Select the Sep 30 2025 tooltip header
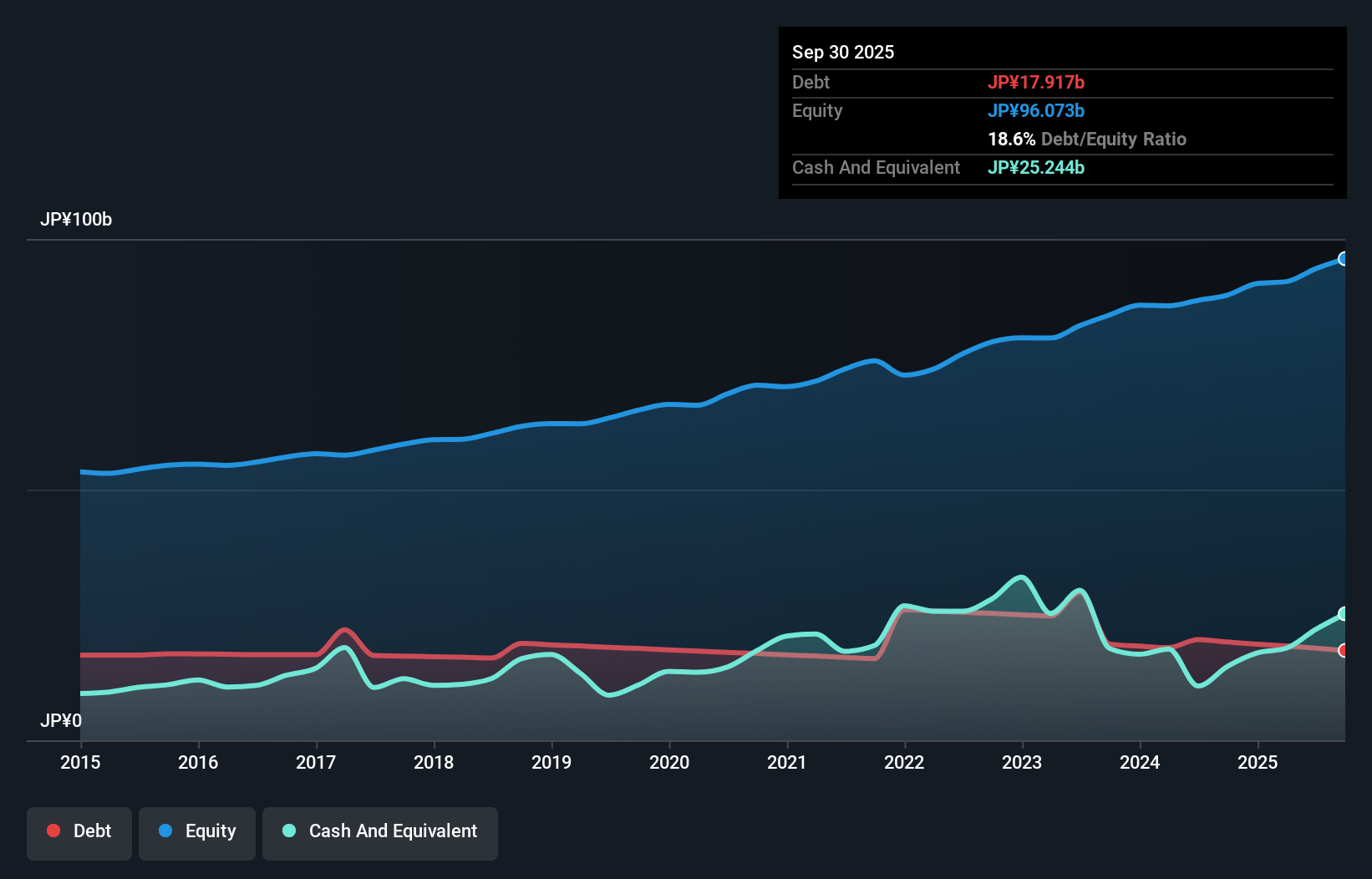This screenshot has height=879, width=1372. tap(843, 52)
